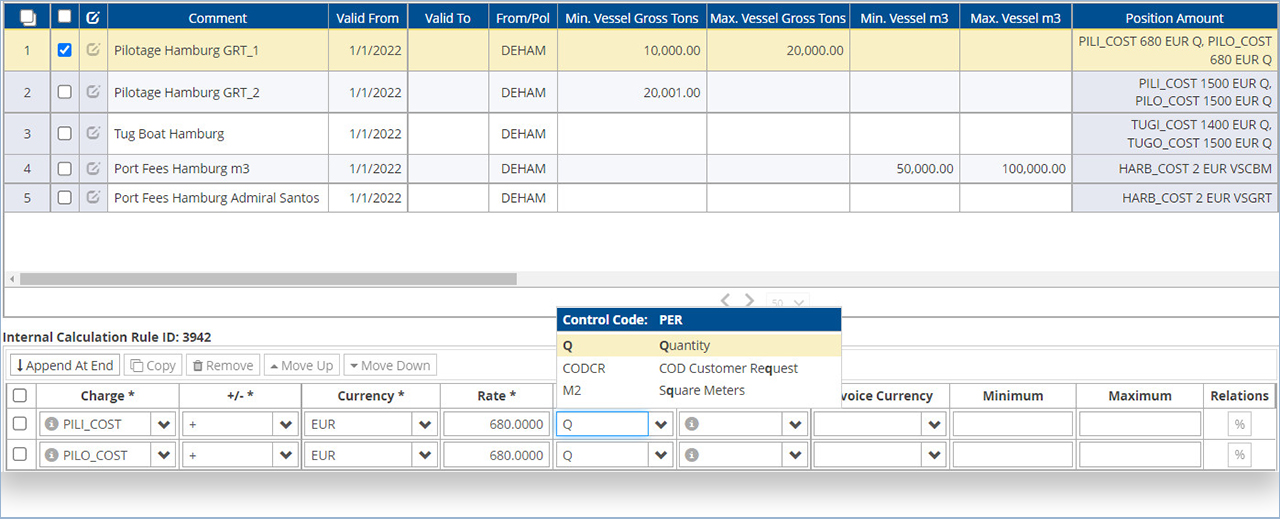Click percent relations icon in PILO_COST row
1280x519 pixels.
(x=1239, y=455)
